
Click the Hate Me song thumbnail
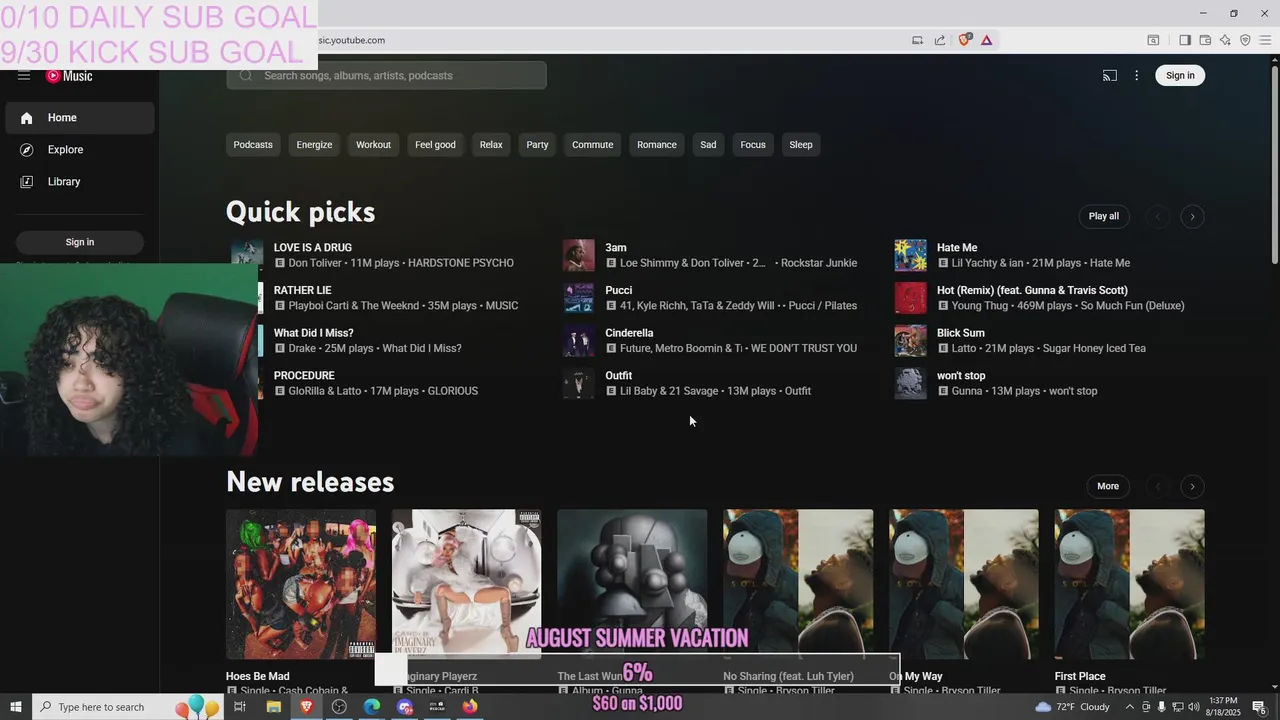pos(910,255)
